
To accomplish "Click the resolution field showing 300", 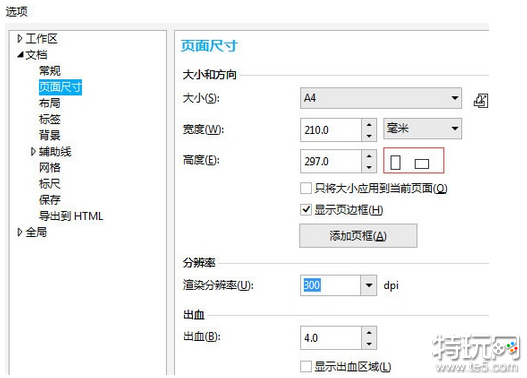I will pyautogui.click(x=330, y=285).
